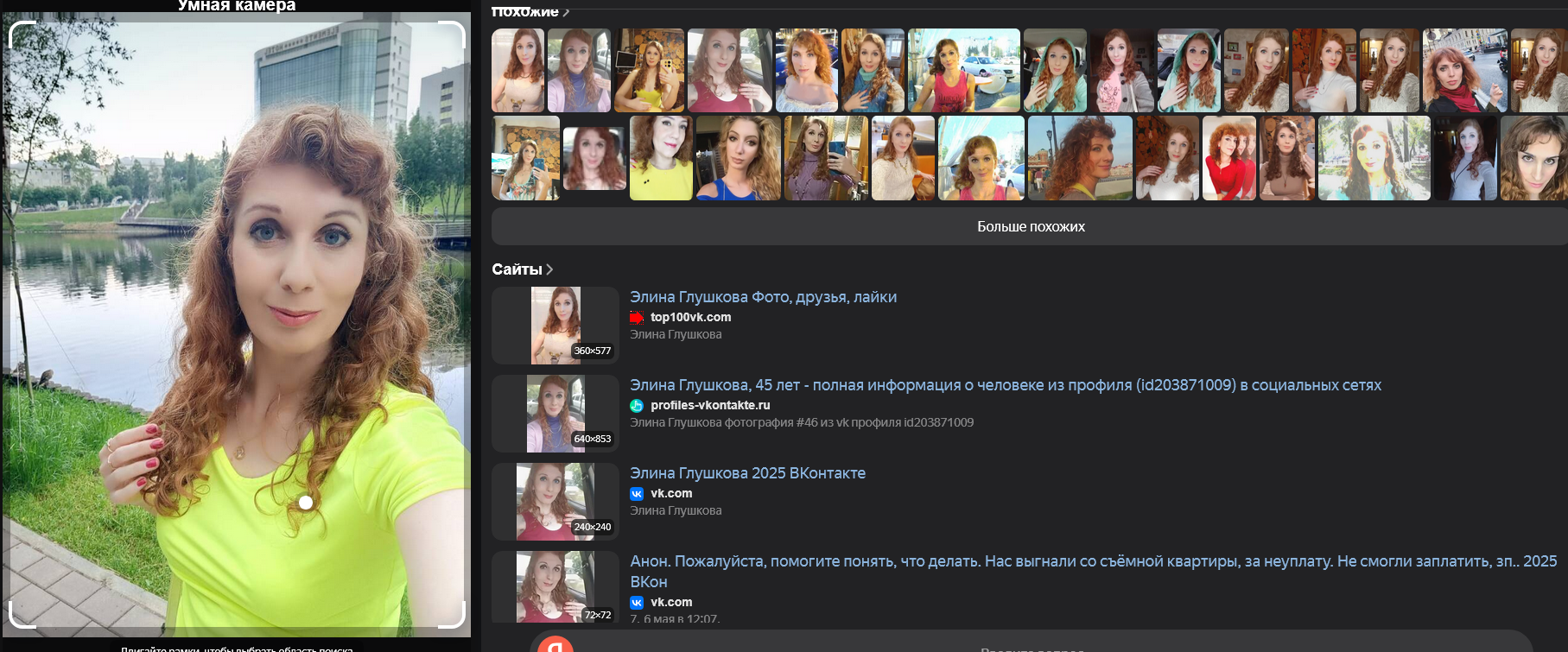Open the 72×72 site result thumbnail

[555, 586]
